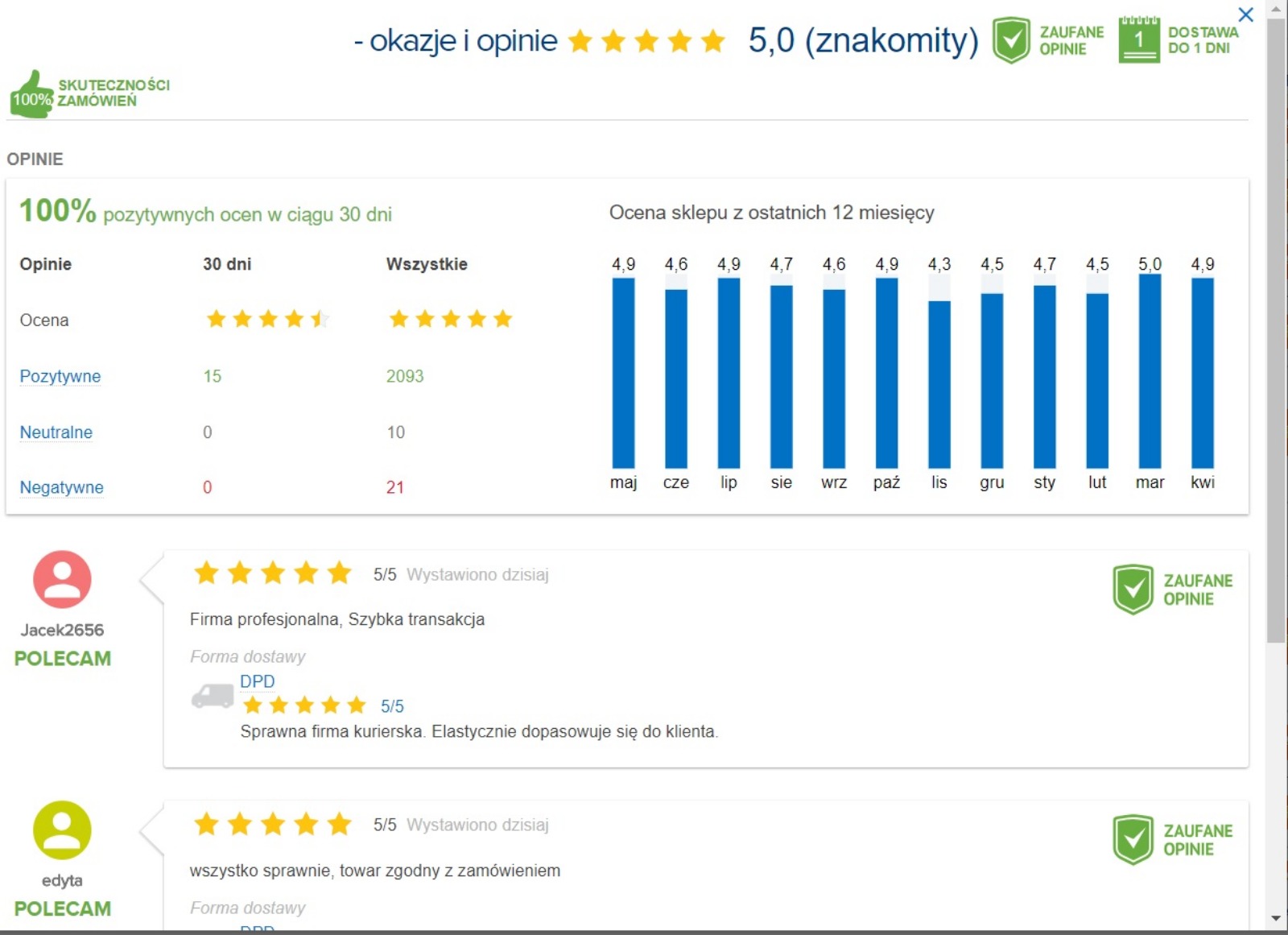This screenshot has width=1288, height=935.
Task: Click the 100% skuteczności zamówień thumbs-up icon
Action: pos(31,95)
